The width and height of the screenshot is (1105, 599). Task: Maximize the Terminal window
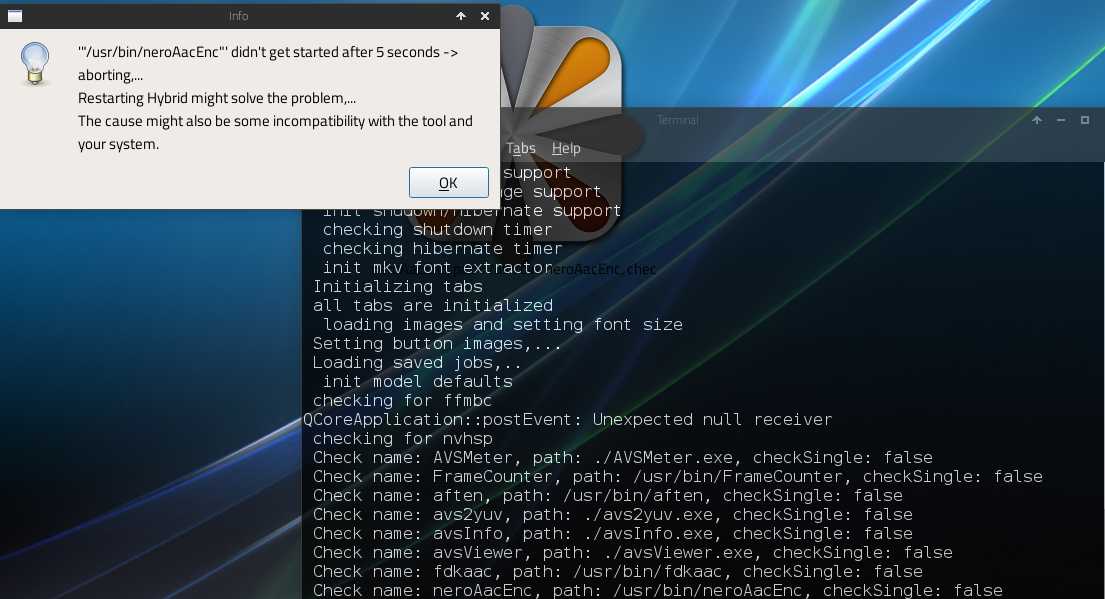tap(1085, 120)
